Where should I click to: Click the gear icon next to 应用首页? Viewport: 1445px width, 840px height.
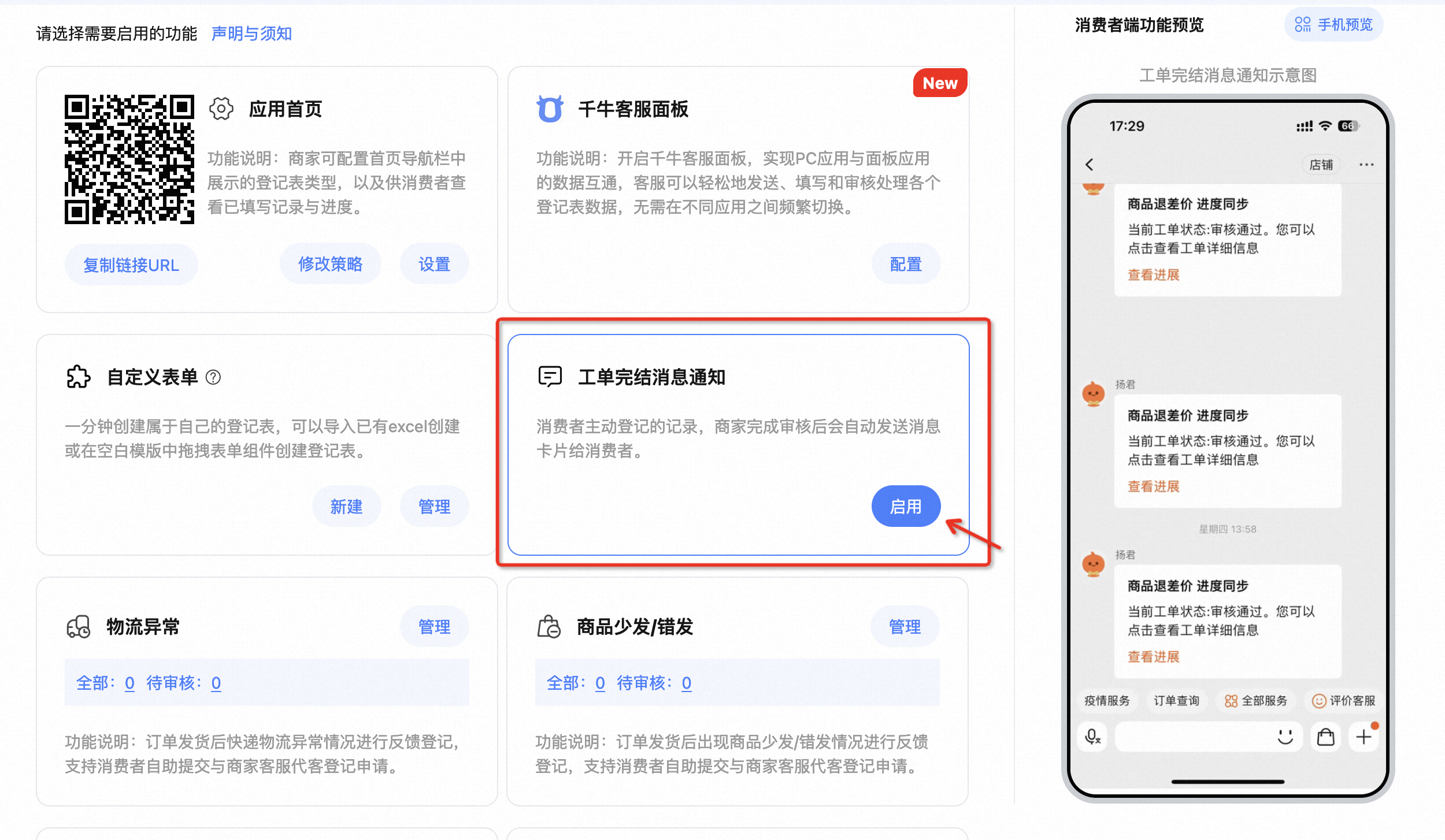pos(221,109)
